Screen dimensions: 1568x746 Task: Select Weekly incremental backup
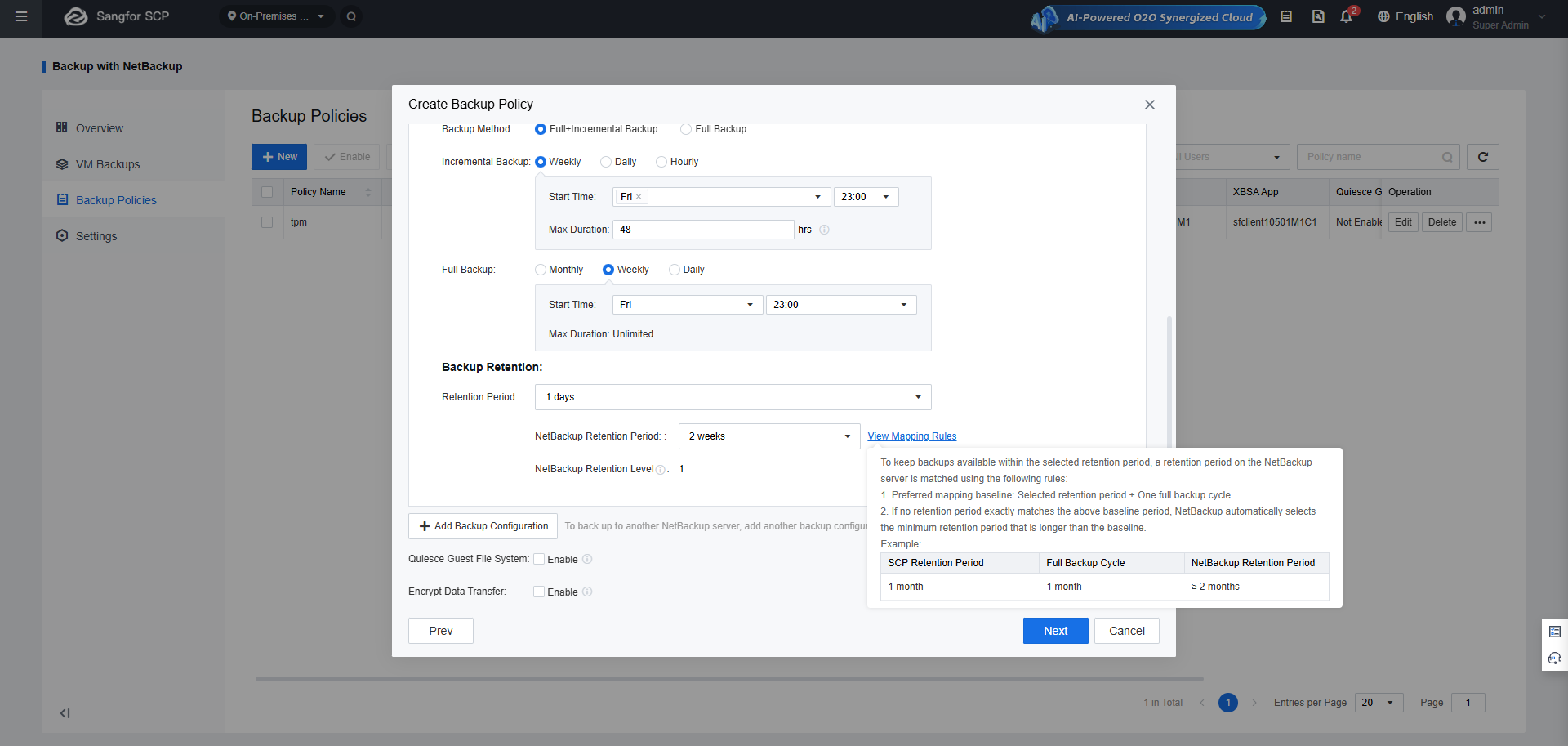[541, 162]
